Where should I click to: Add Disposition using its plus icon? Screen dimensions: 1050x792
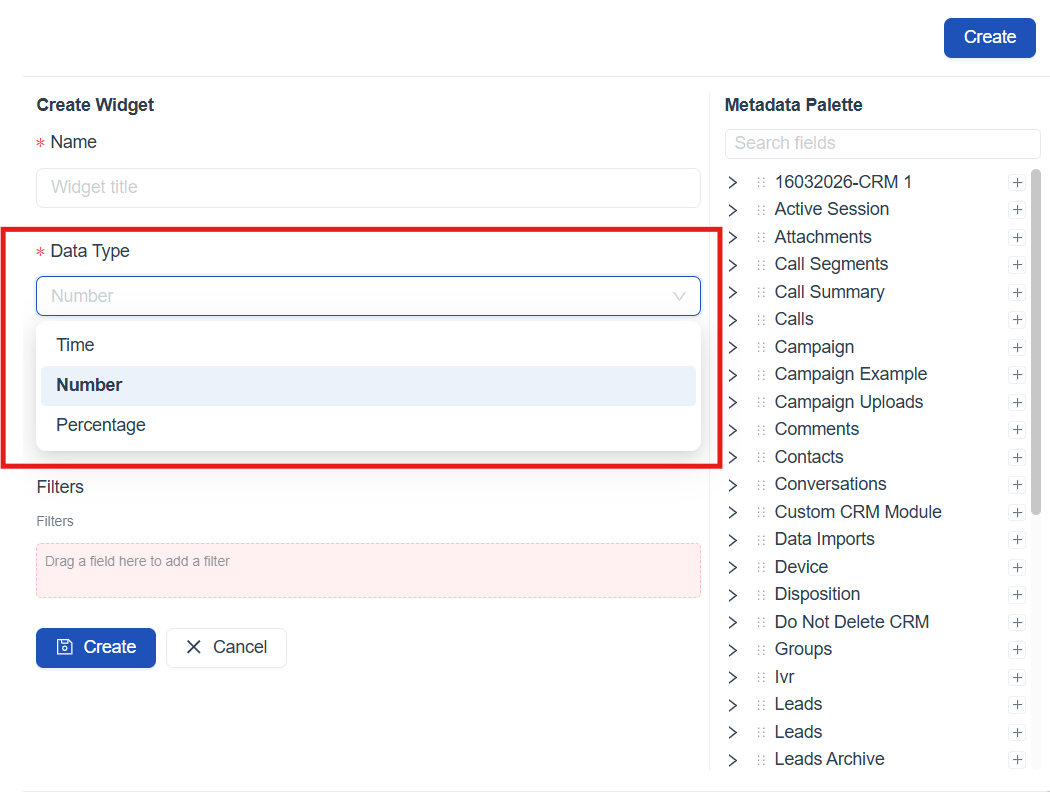[1017, 595]
